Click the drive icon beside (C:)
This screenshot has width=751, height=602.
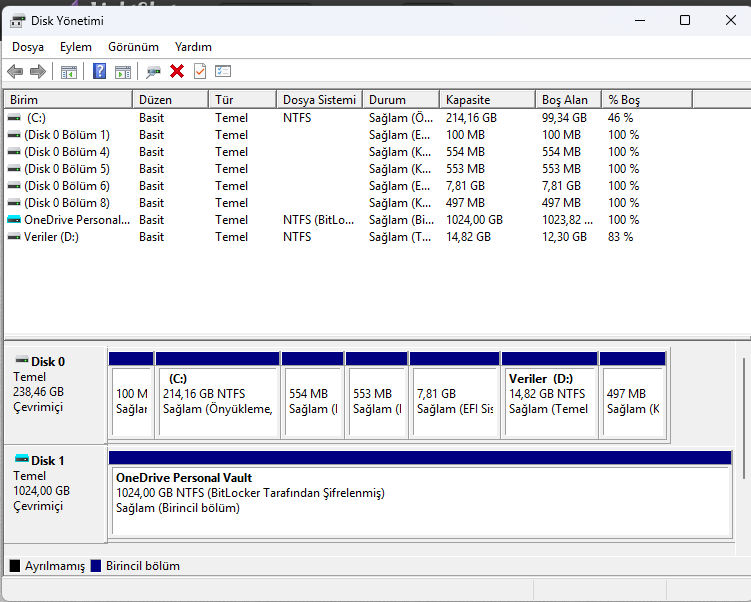14,117
